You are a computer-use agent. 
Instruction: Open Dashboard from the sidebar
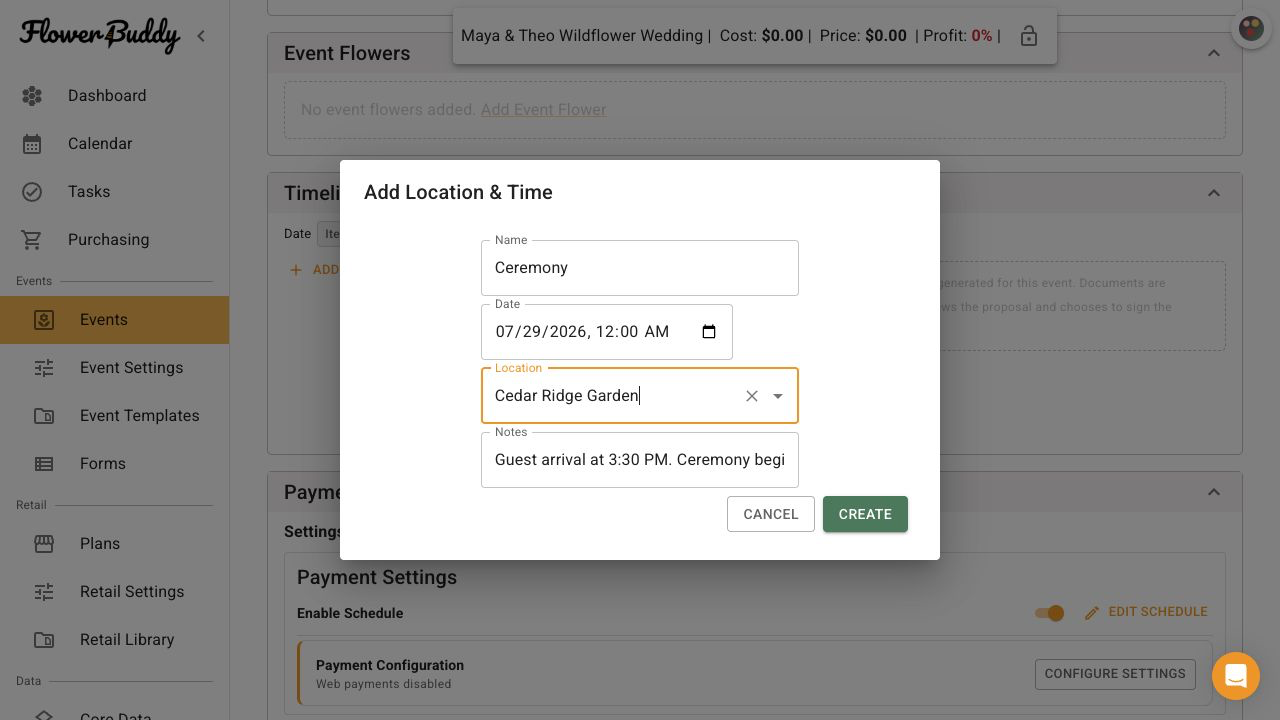114,96
